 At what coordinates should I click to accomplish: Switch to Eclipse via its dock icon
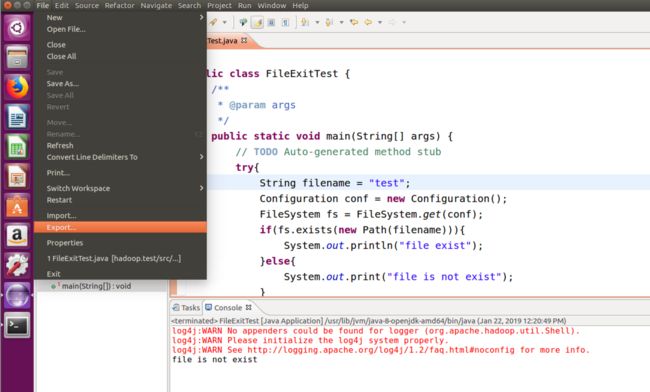(x=17, y=295)
